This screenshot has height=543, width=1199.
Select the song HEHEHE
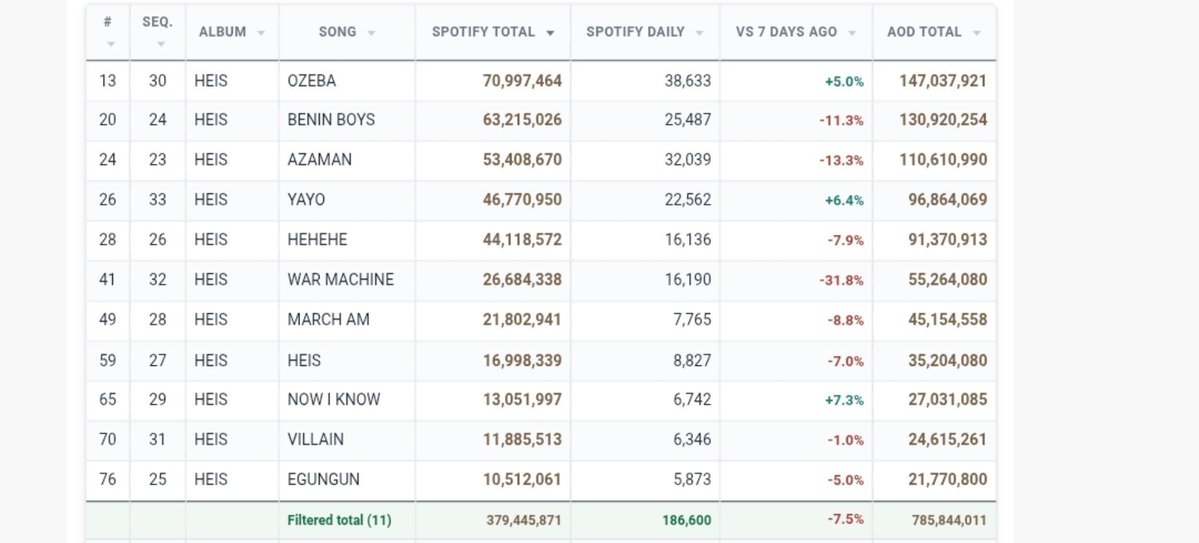317,239
